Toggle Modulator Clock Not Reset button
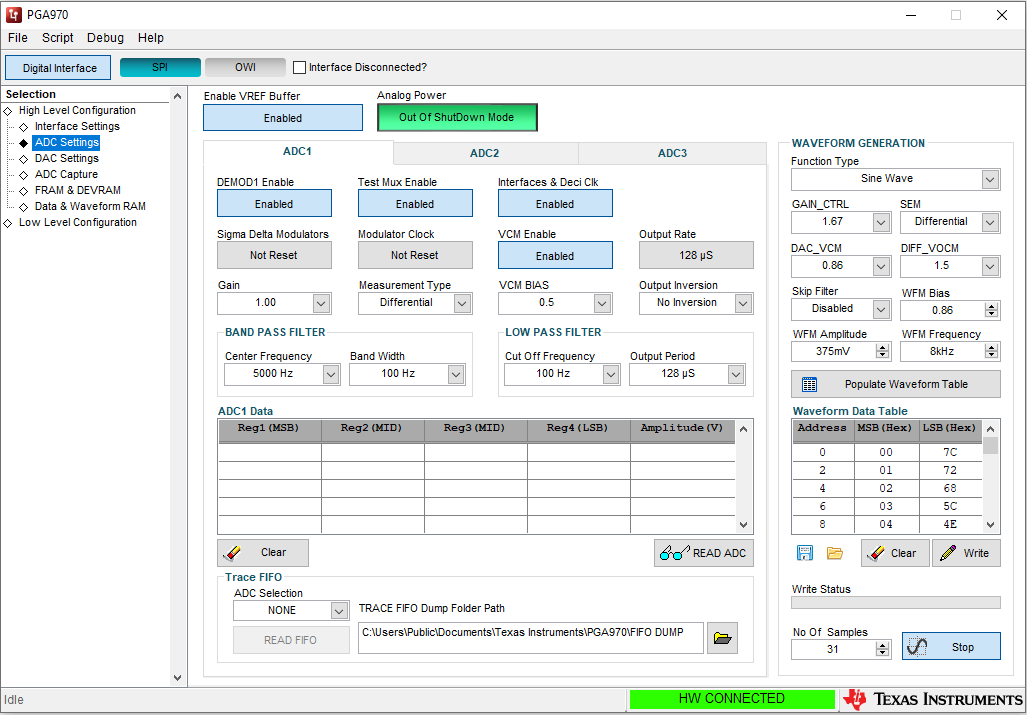The height and width of the screenshot is (715, 1027). pos(415,255)
